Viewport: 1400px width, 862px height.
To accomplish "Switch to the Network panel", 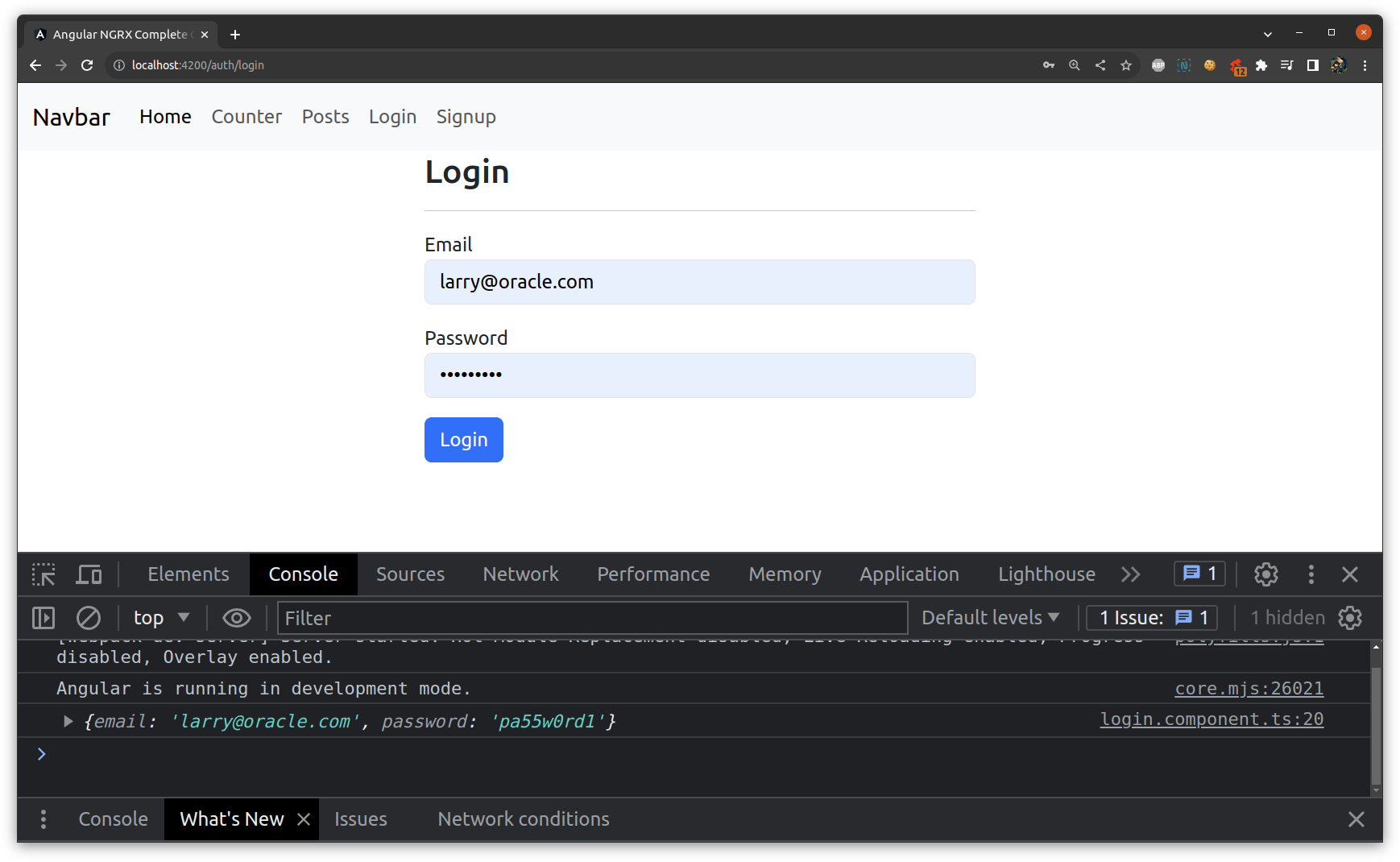I will 520,574.
